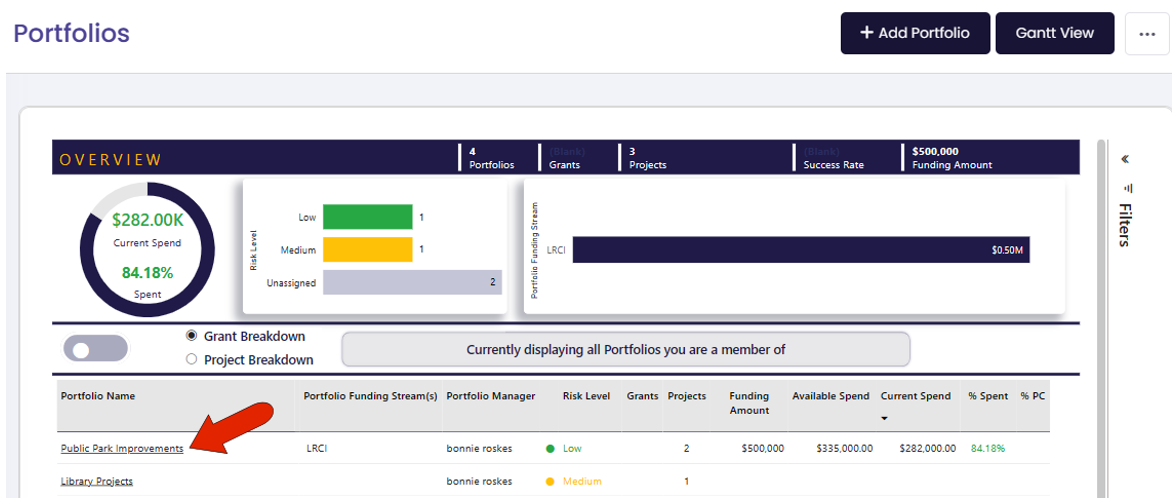Sort by Funding Amount column header
The height and width of the screenshot is (498, 1175).
(x=749, y=403)
